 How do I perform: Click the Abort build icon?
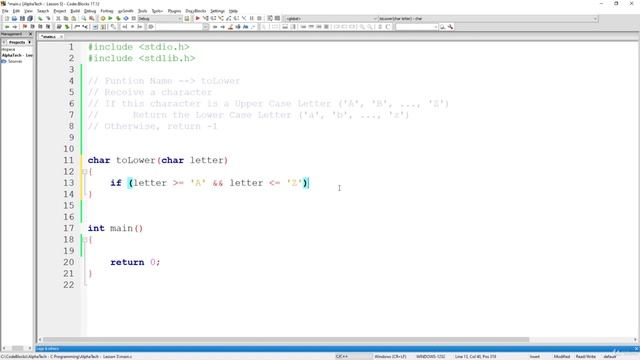click(133, 18)
